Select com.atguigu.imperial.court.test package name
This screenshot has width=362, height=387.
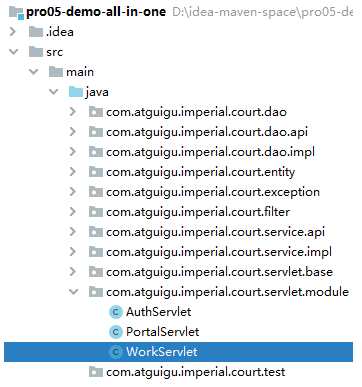tap(196, 372)
